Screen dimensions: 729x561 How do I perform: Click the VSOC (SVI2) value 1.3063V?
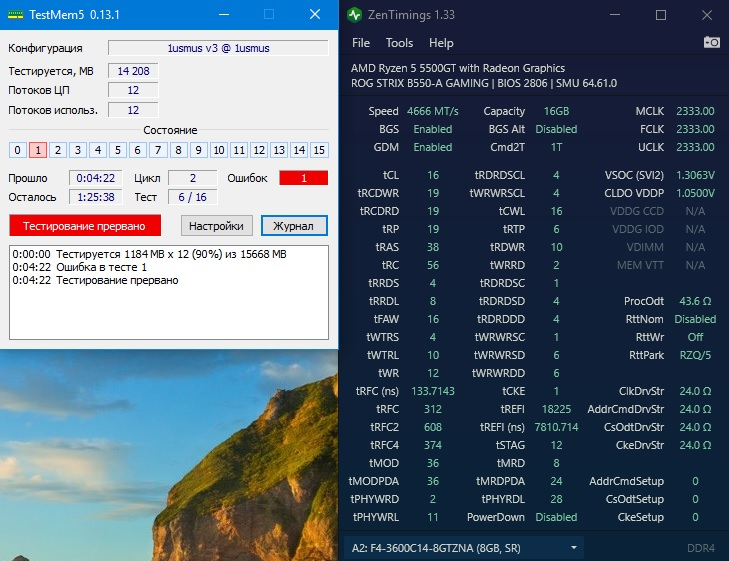(x=695, y=175)
